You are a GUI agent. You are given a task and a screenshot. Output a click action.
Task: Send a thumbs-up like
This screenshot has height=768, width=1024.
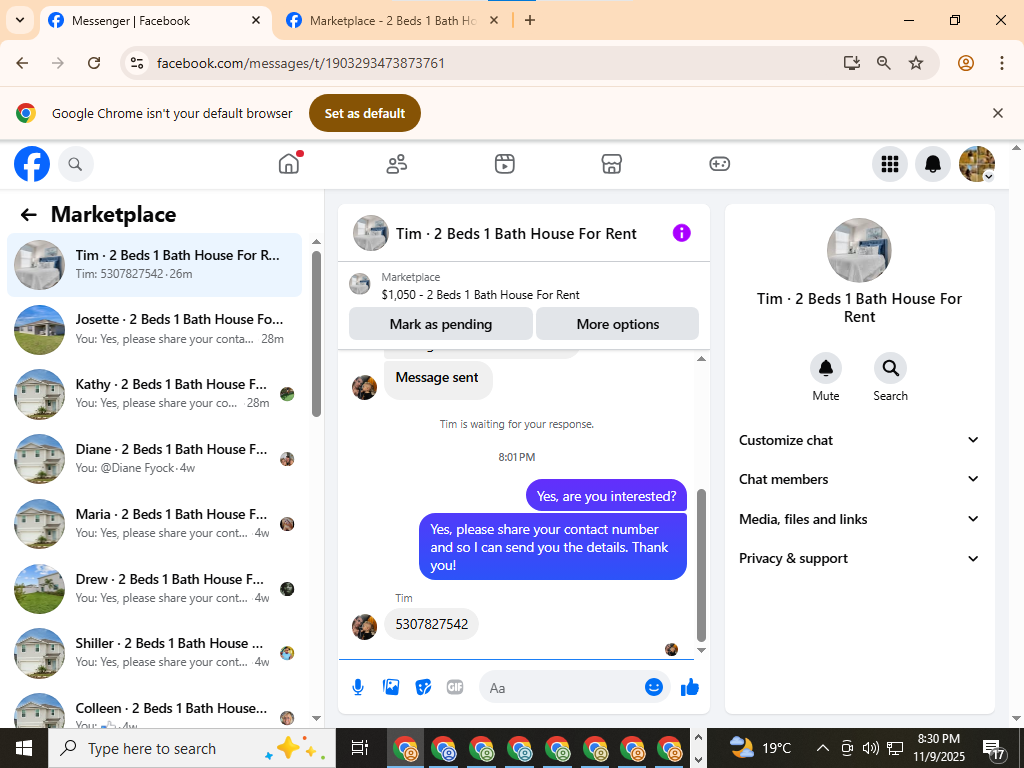[690, 687]
